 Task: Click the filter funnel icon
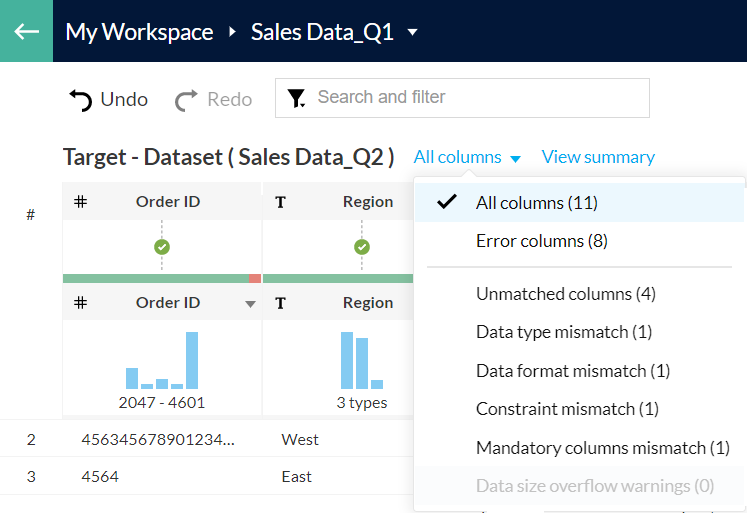(296, 98)
